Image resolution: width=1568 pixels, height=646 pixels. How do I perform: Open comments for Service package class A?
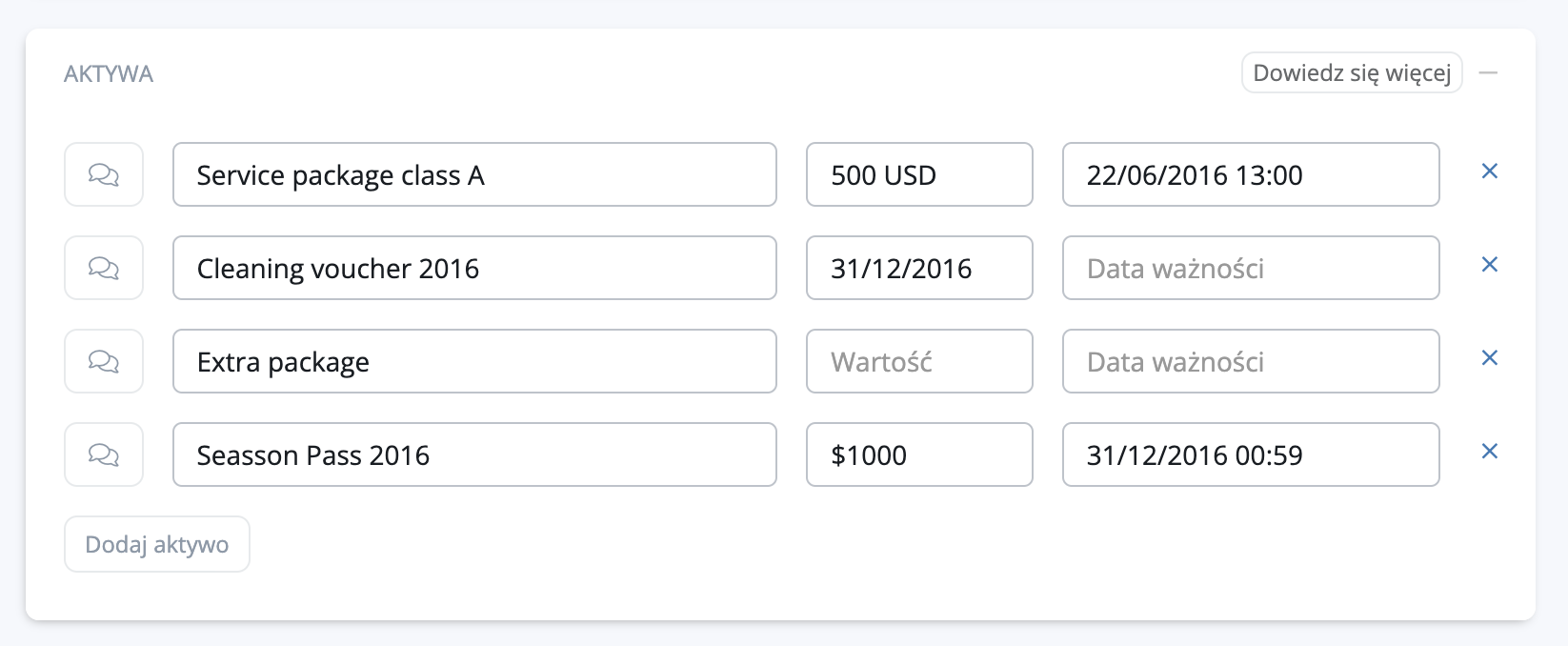[104, 174]
